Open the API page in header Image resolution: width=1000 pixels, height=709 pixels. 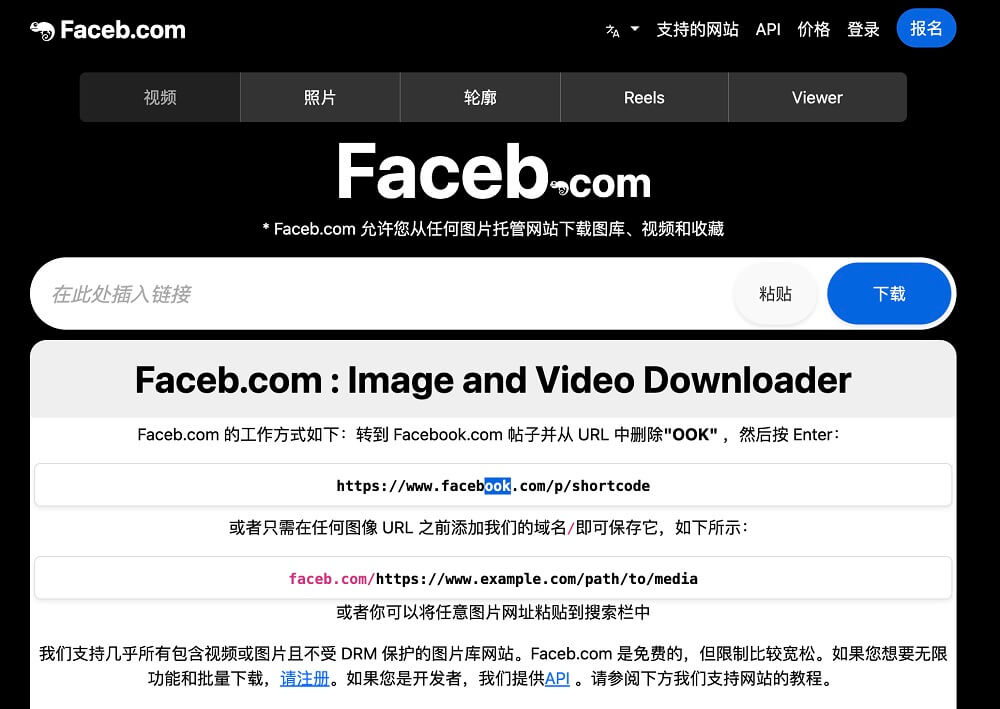(x=768, y=29)
